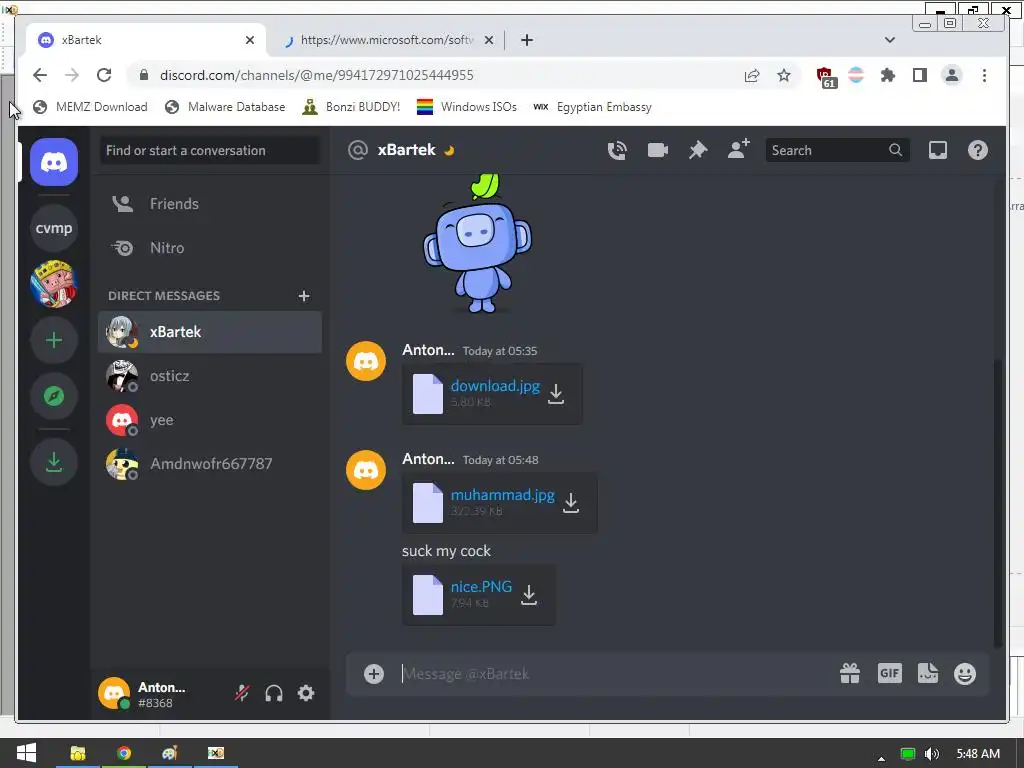The height and width of the screenshot is (768, 1024).
Task: Select Amdnwofr667787 direct message
Action: (x=210, y=464)
